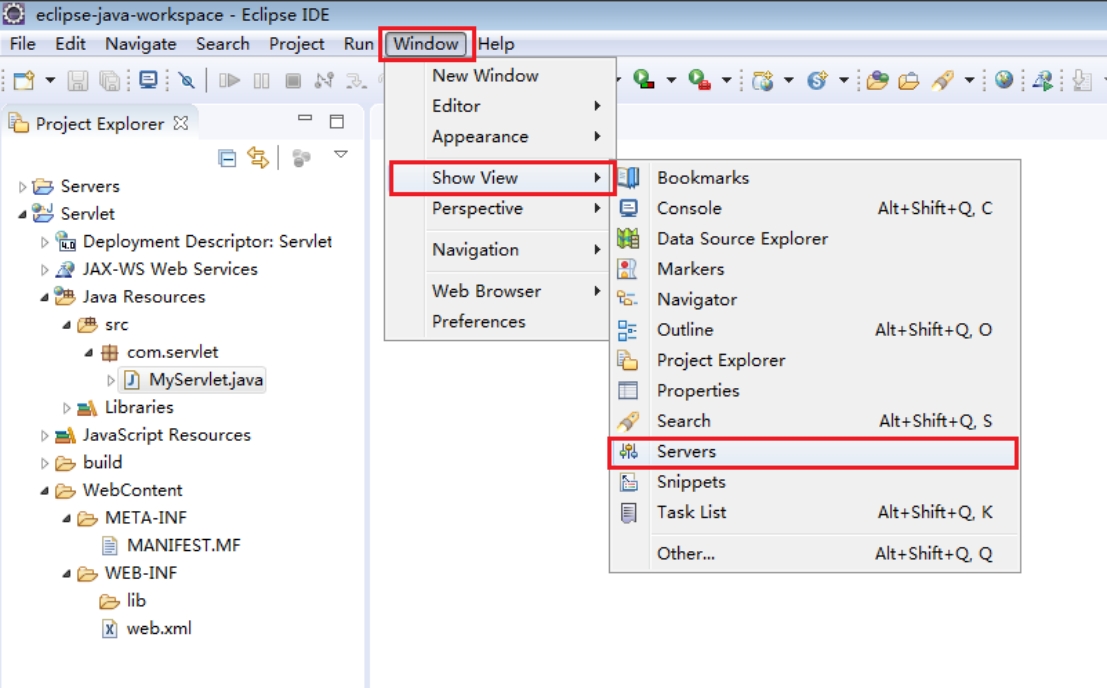The image size is (1107, 688).
Task: Select web.xml file
Action: coord(159,628)
